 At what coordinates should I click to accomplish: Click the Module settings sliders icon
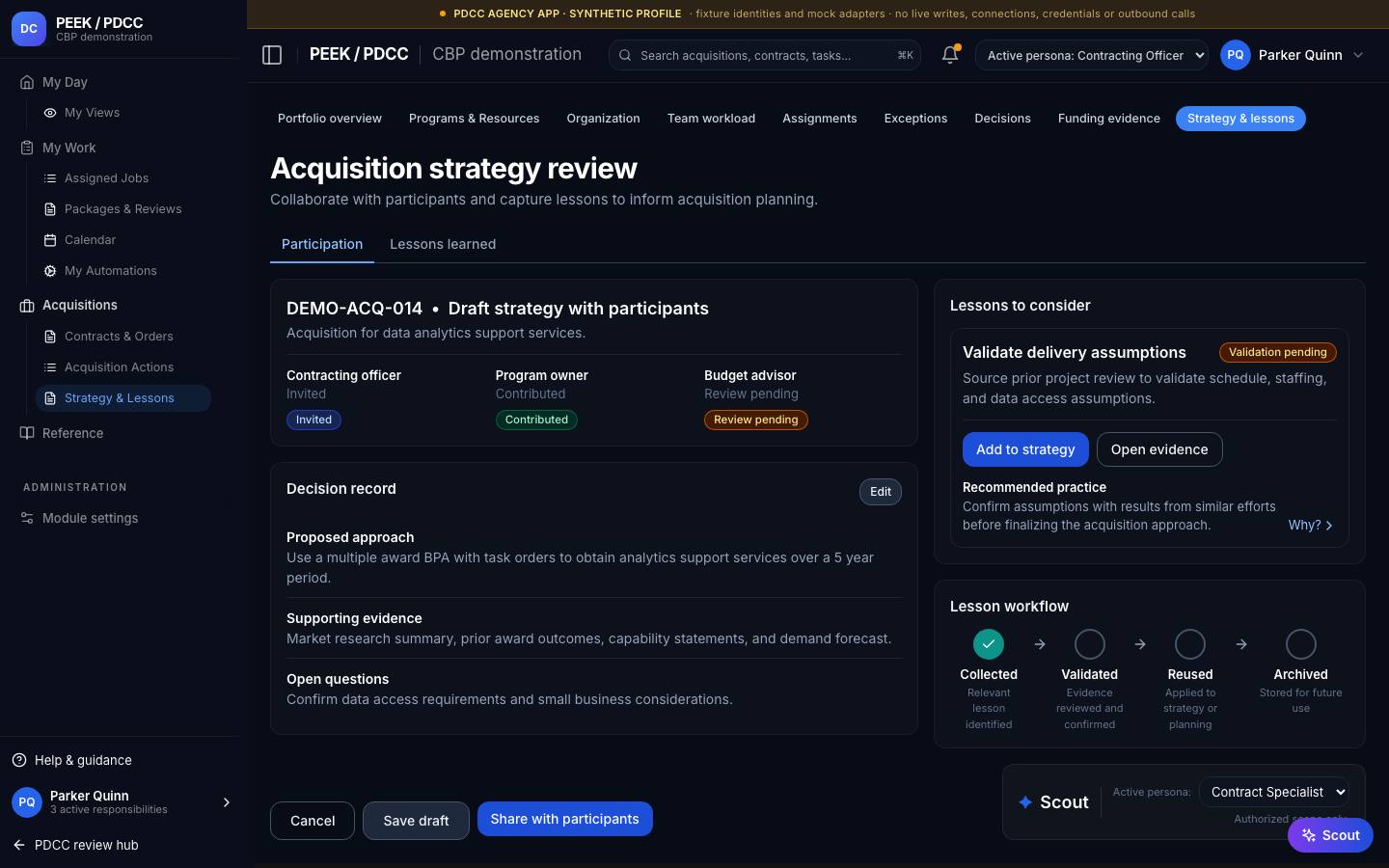(x=27, y=518)
